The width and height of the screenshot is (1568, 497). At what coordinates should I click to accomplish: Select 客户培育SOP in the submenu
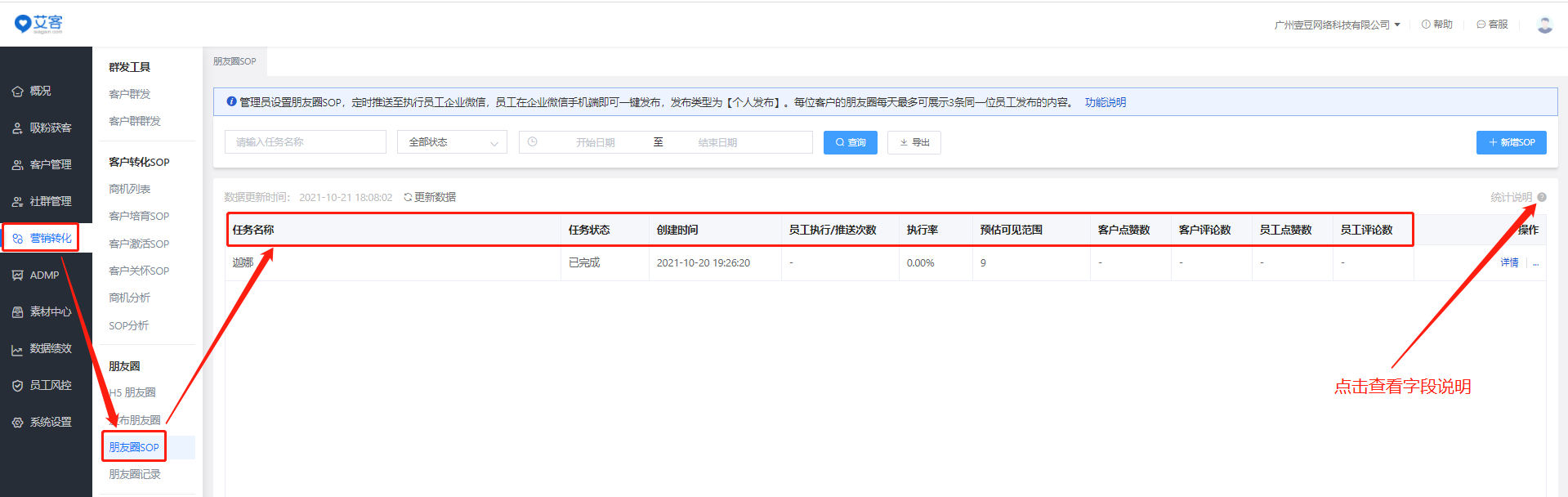[139, 216]
